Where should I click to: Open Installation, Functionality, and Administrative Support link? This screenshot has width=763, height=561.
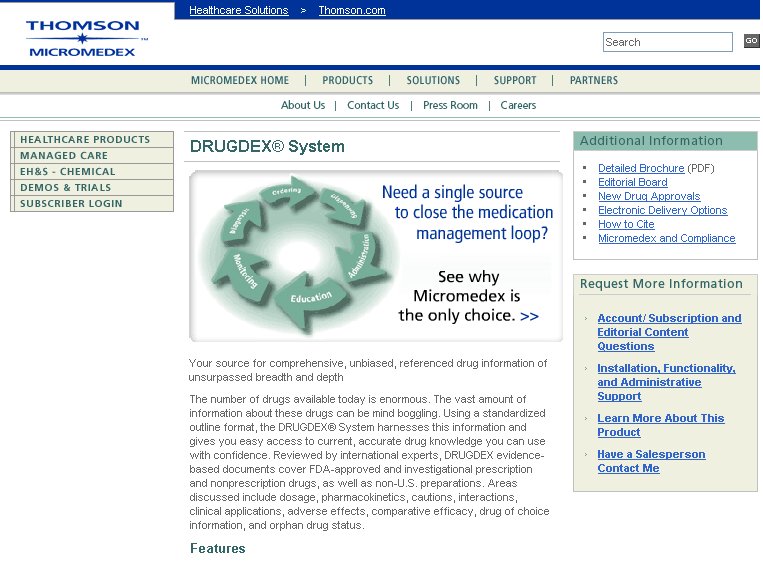pos(666,382)
